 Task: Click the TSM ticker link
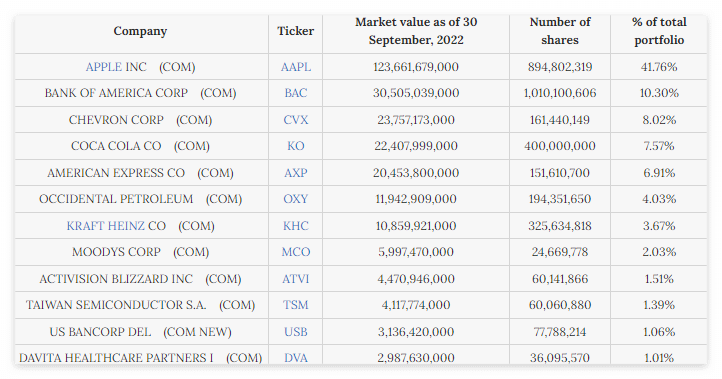point(296,305)
